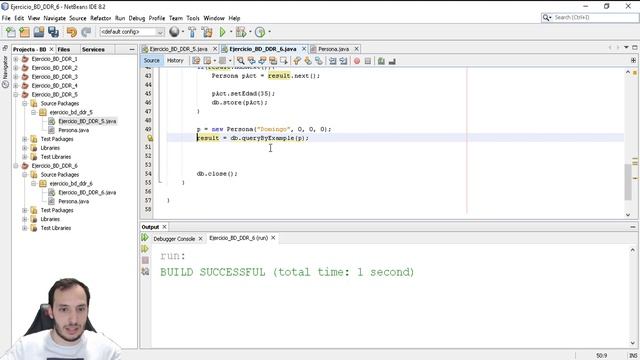Screen dimensions: 640x360
Task: Open the Debug Project dropdown arrow
Action: [250, 32]
